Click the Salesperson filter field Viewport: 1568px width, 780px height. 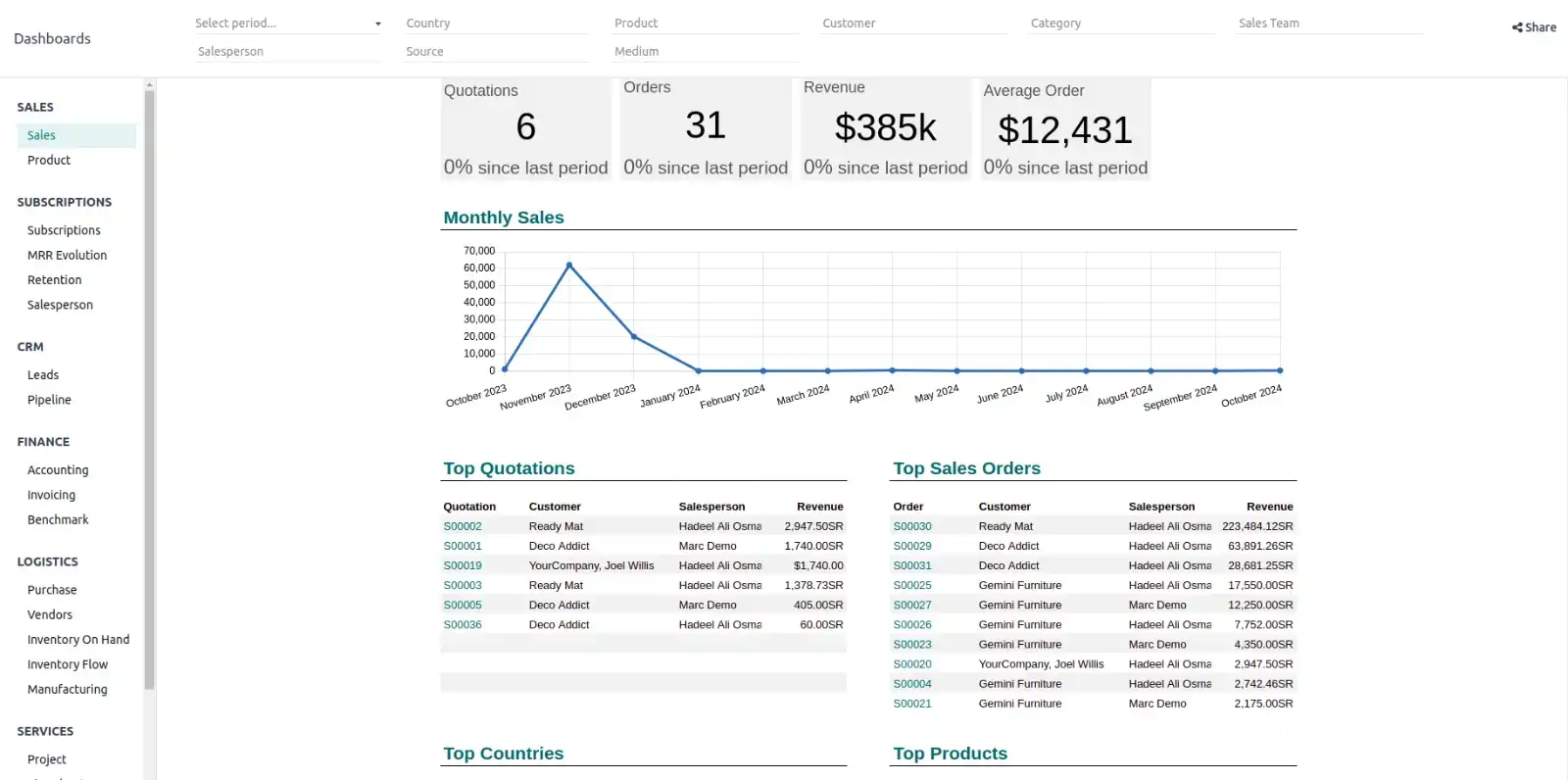point(288,52)
